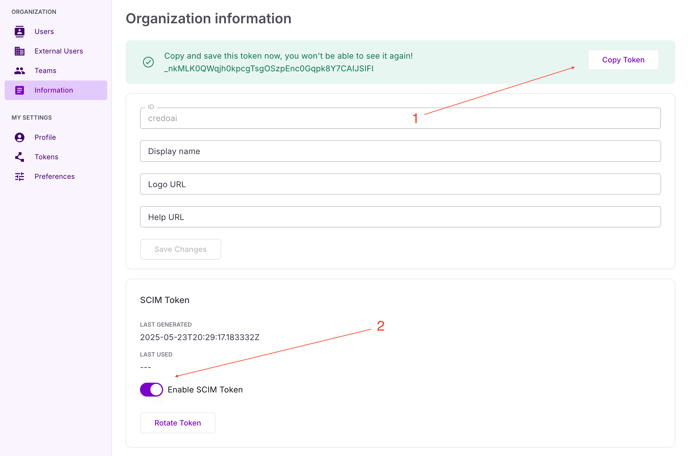The width and height of the screenshot is (688, 456).
Task: Click the Profile avatar icon
Action: (19, 138)
